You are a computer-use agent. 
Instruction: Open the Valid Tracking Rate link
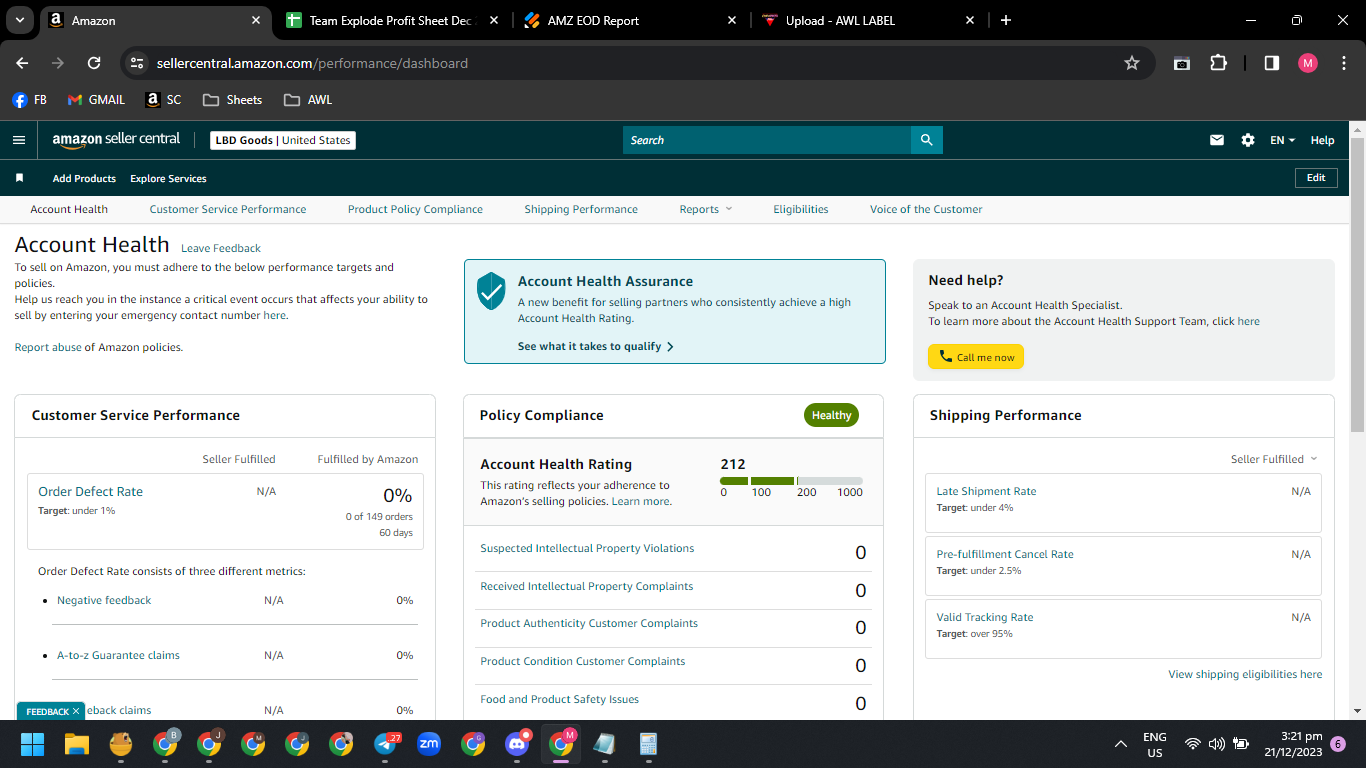coord(985,617)
